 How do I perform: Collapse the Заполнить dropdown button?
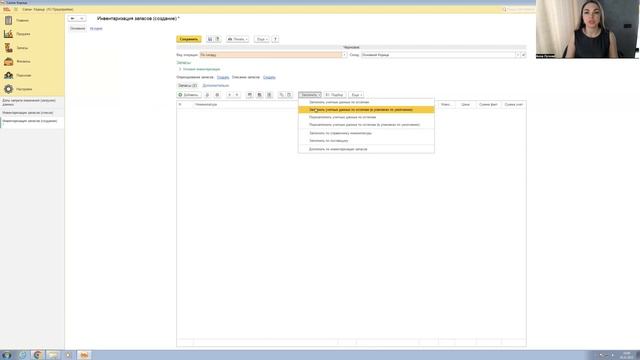click(x=310, y=95)
